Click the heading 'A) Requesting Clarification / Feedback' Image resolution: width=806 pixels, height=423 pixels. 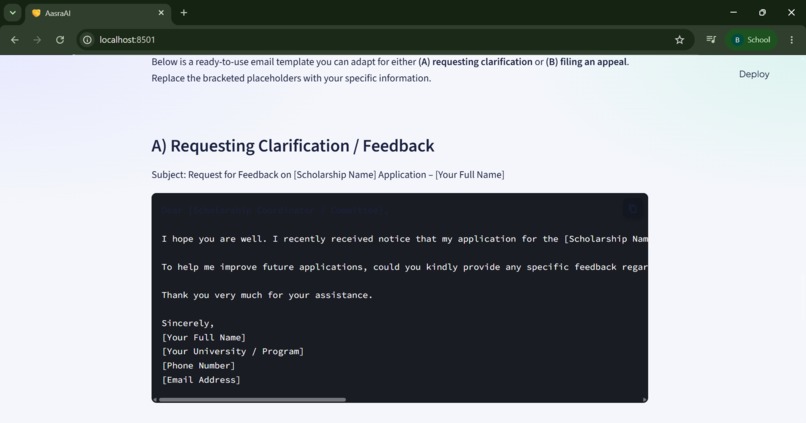pos(292,146)
